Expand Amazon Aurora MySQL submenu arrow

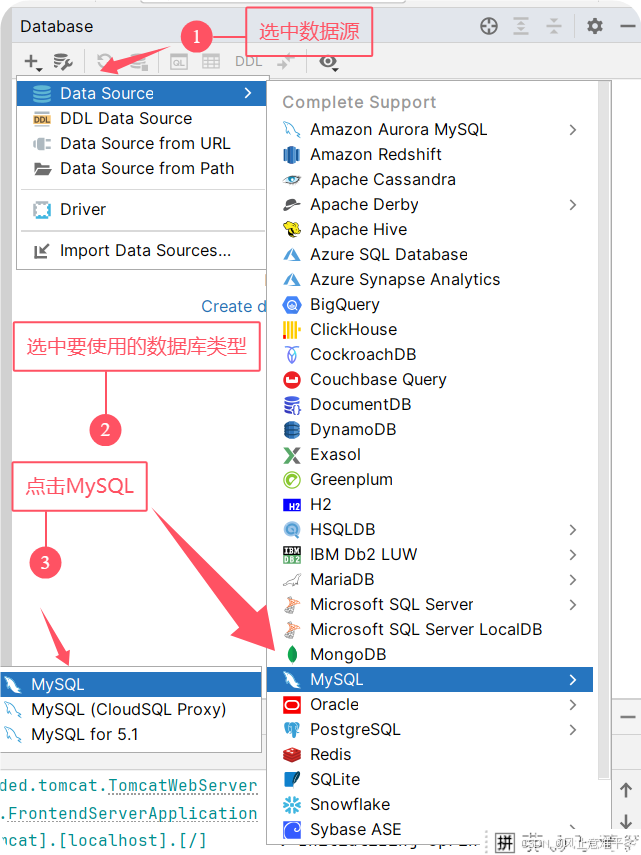pos(572,130)
